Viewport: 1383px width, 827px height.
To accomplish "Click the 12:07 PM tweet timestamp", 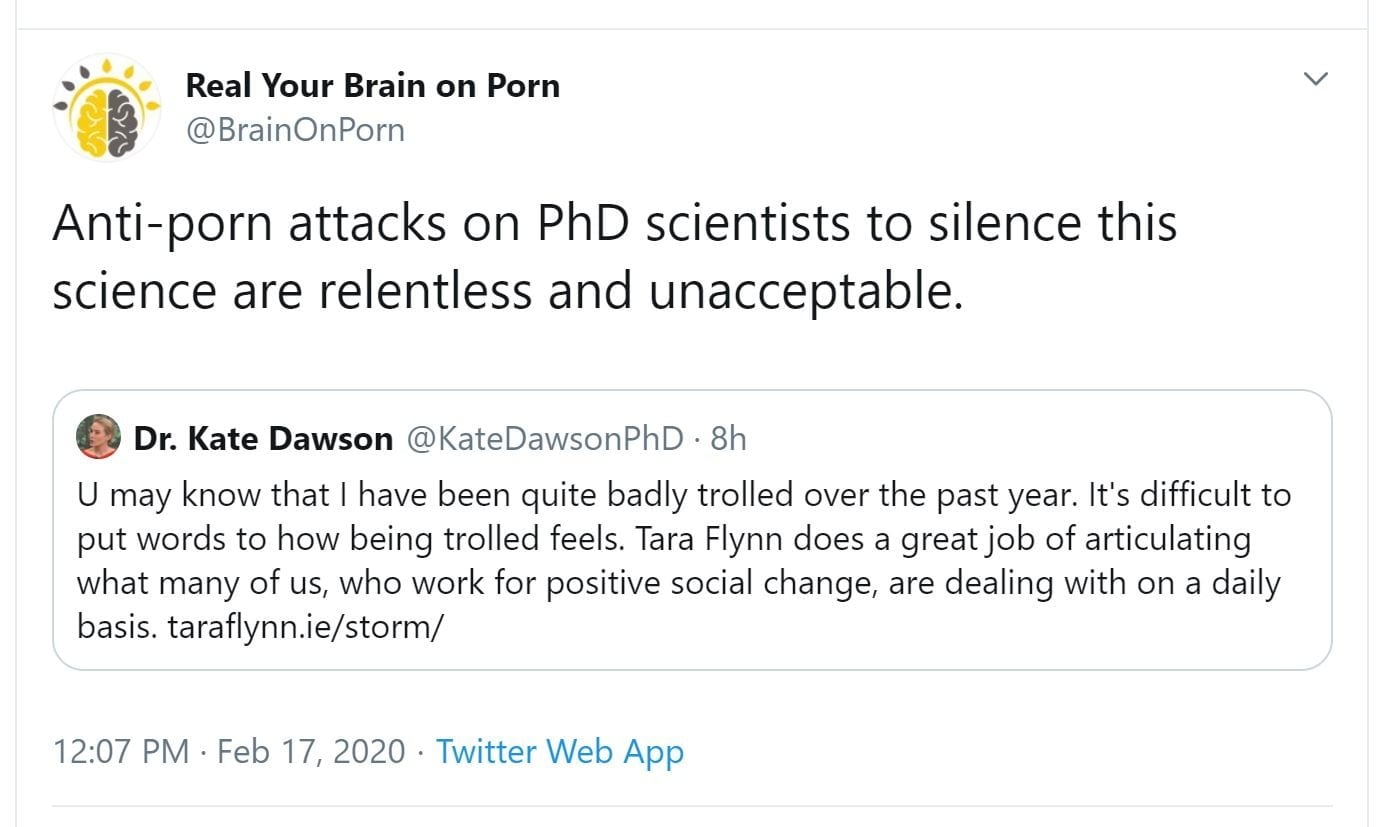I will coord(120,751).
